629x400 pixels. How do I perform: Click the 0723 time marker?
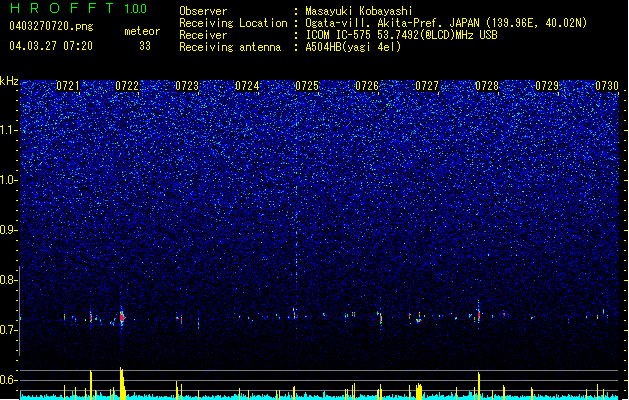click(x=187, y=86)
